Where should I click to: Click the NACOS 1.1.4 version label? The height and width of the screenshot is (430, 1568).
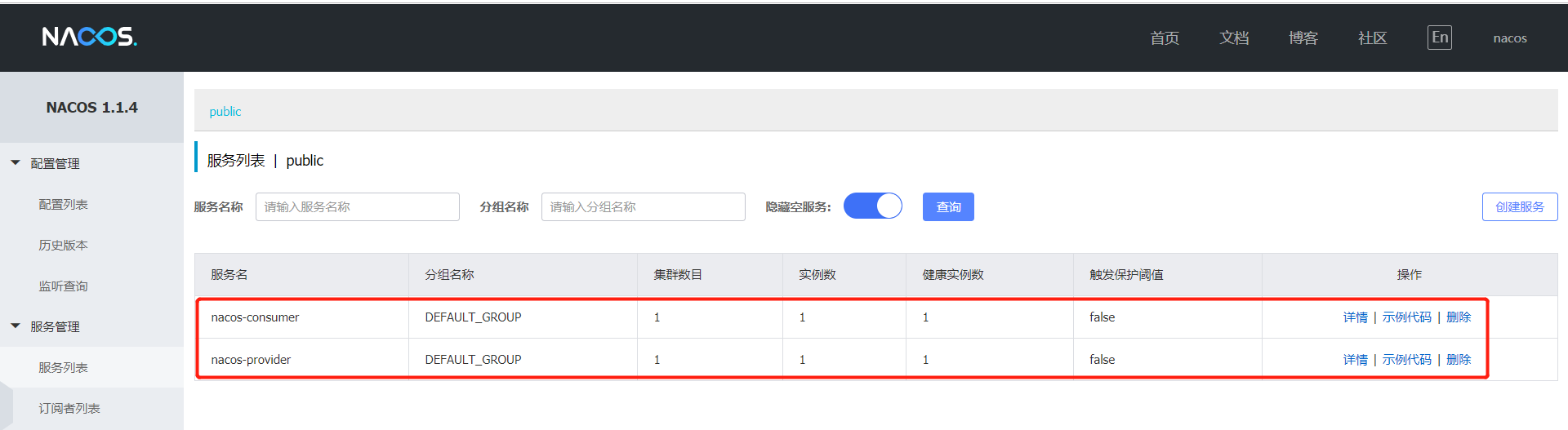point(92,108)
